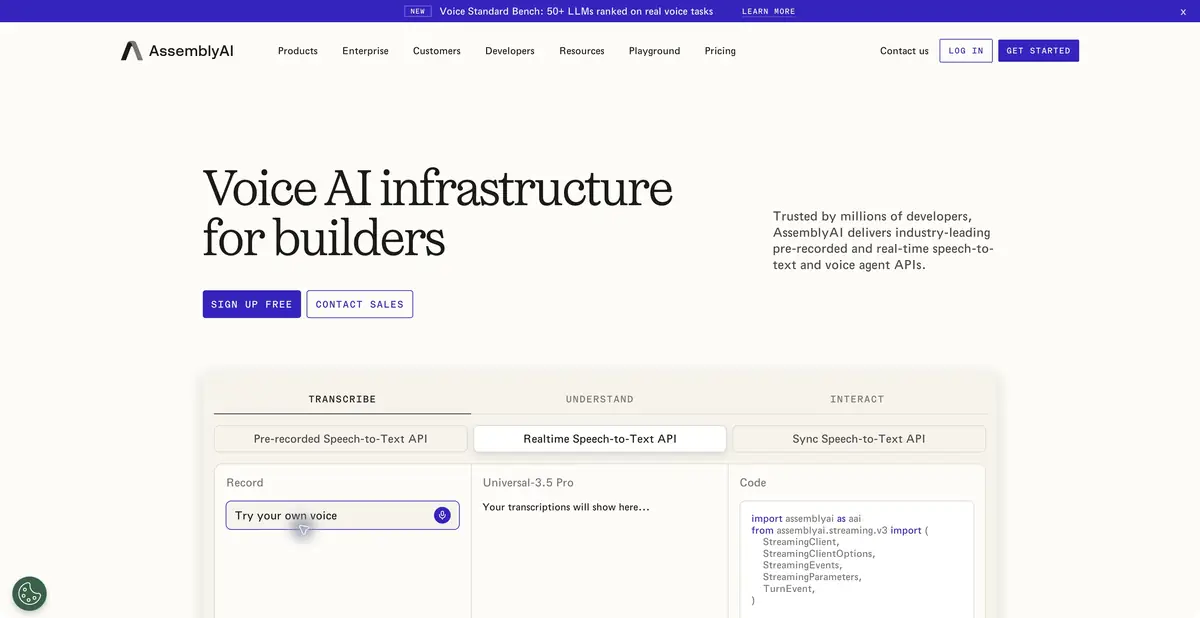Click the CONTACT SALES button
Viewport: 1200px width, 618px height.
(x=360, y=304)
